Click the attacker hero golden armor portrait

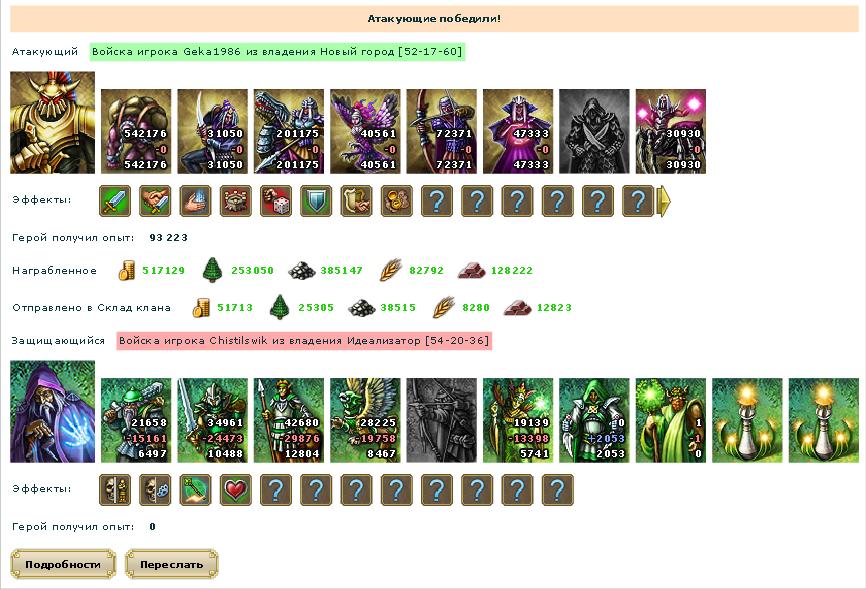click(x=52, y=123)
